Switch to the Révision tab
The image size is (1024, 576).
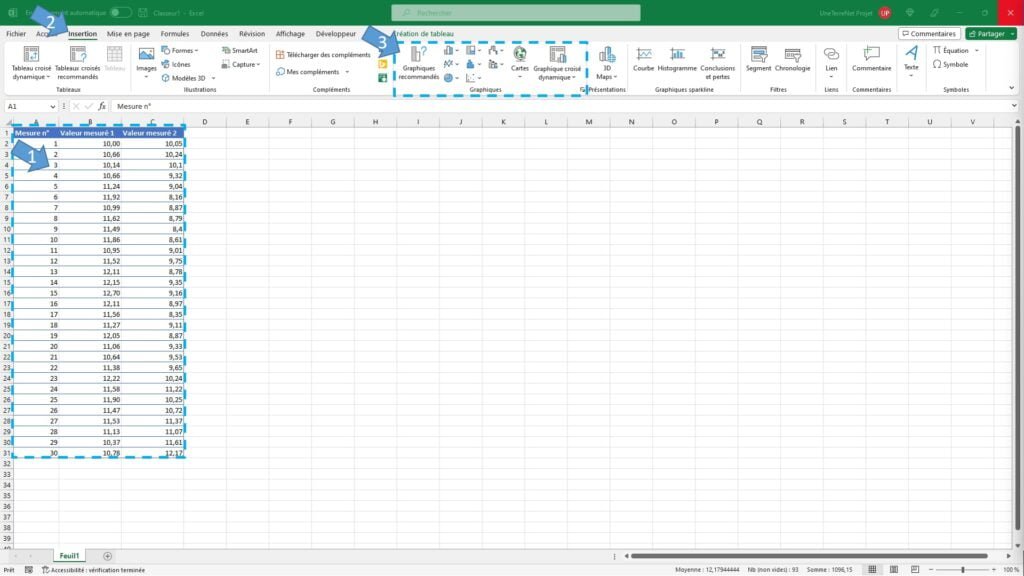tap(252, 33)
